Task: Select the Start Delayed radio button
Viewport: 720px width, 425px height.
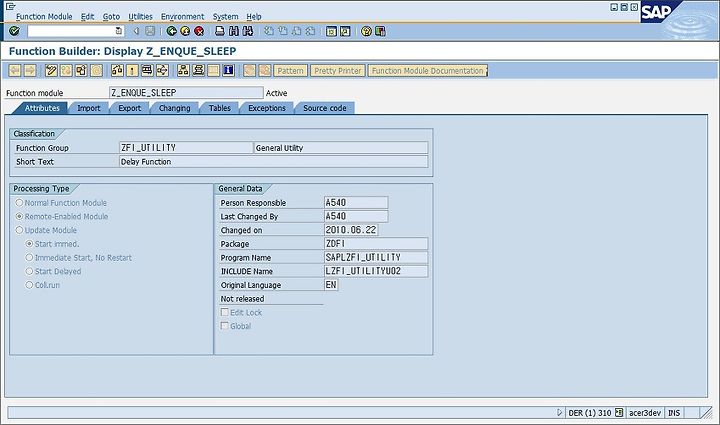Action: point(29,271)
